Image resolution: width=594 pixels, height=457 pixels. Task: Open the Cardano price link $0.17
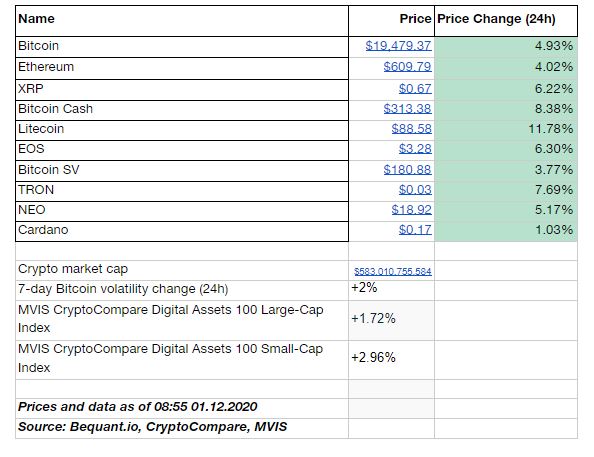click(x=415, y=230)
